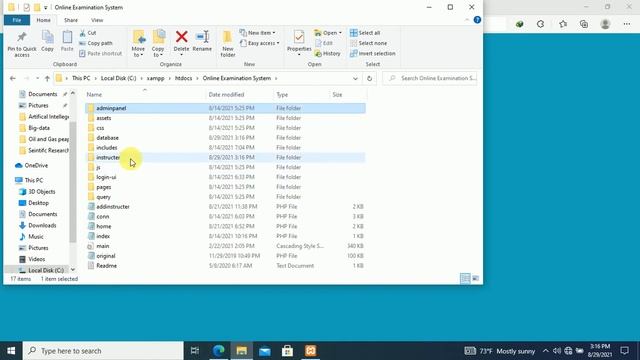The image size is (640, 360).
Task: Open Windows Start menu
Action: [x=11, y=351]
